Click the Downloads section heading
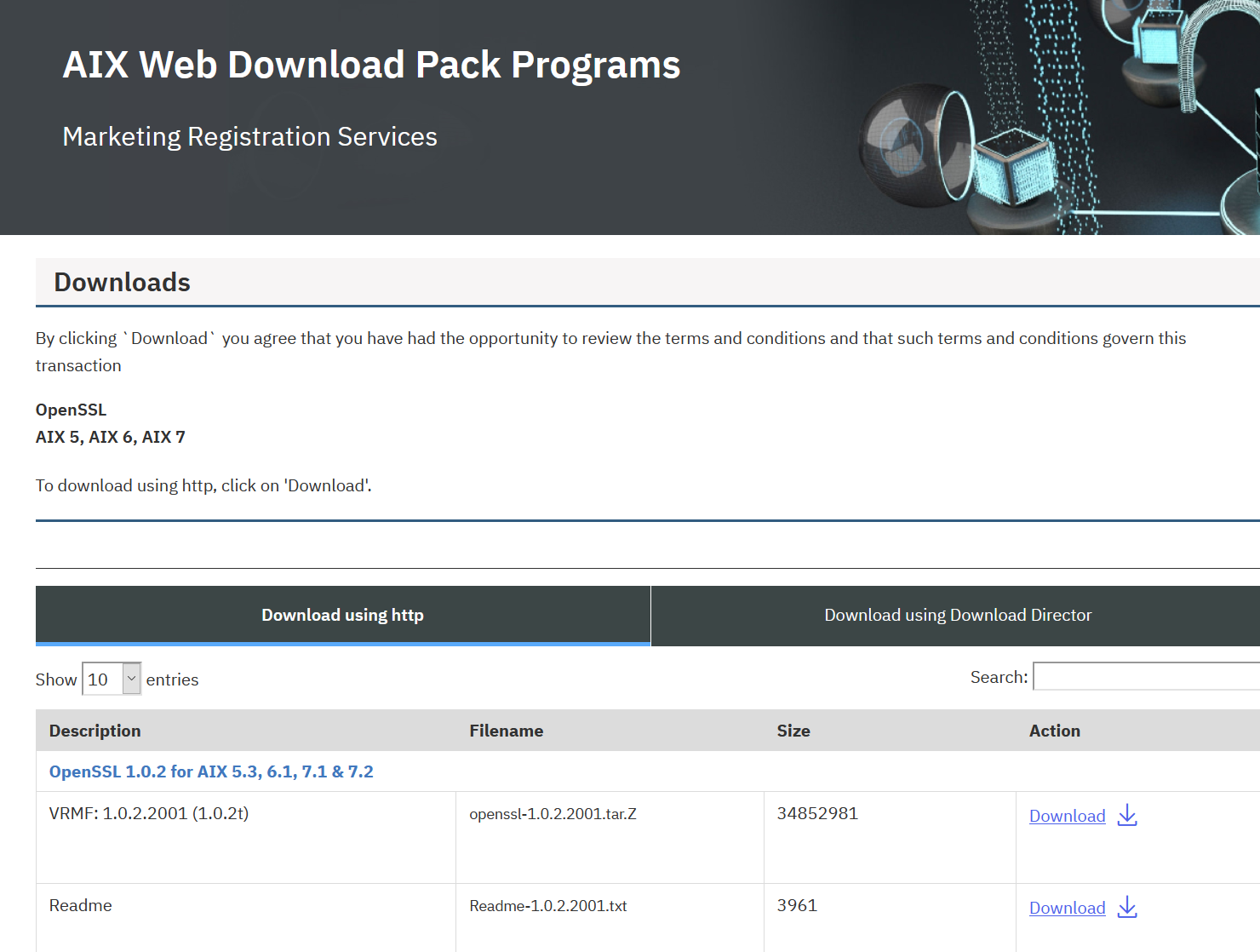Viewport: 1260px width, 952px height. (x=122, y=282)
